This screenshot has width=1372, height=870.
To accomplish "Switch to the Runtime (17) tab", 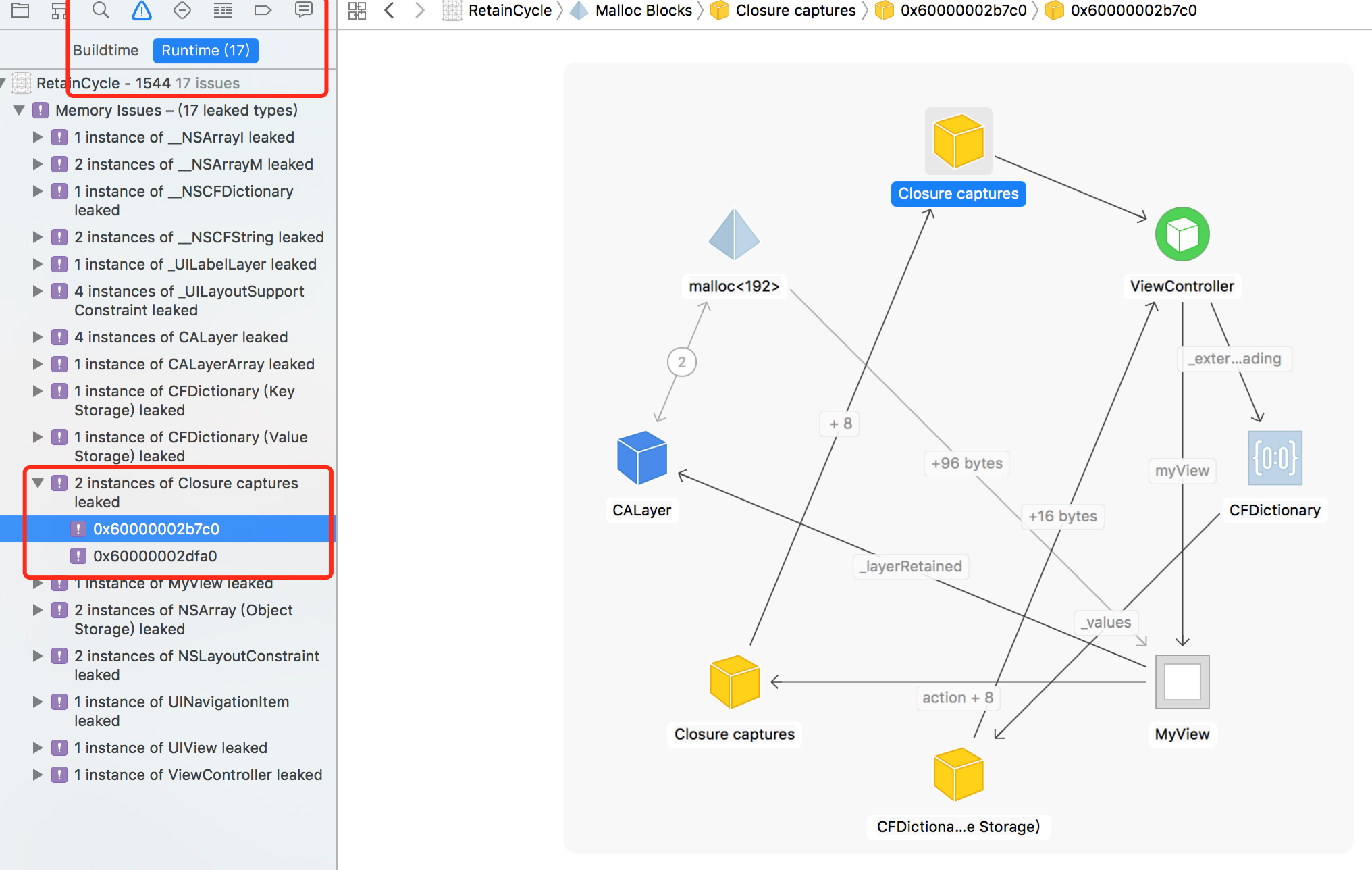I will (205, 51).
